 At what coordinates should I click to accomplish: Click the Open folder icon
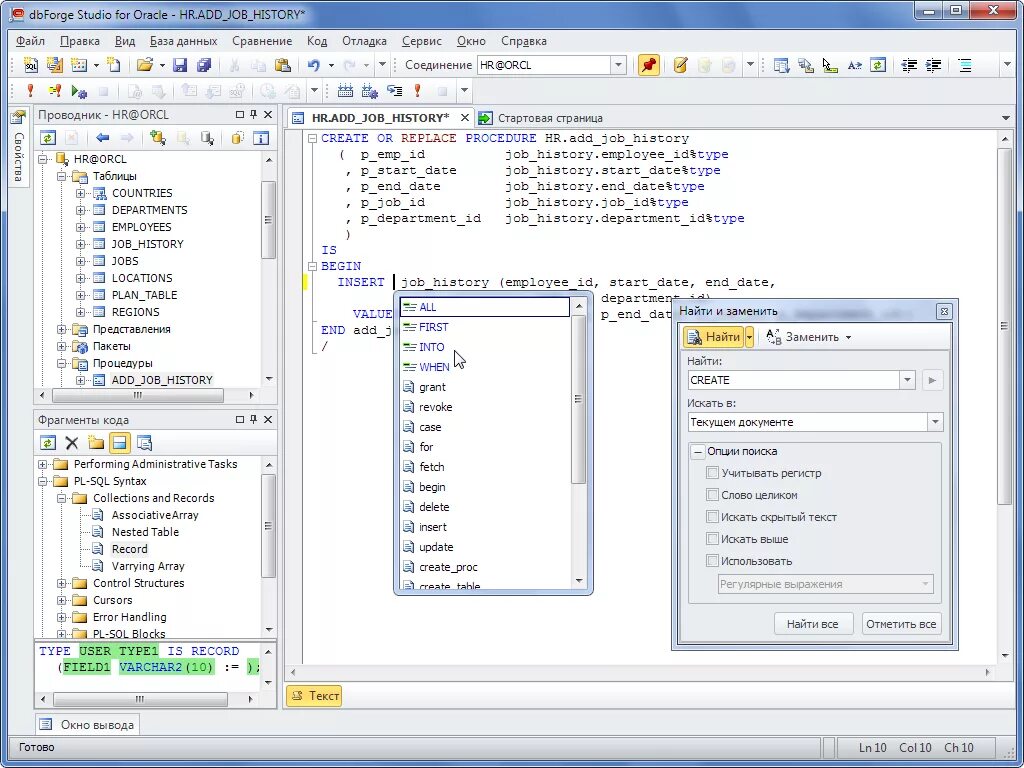coord(144,65)
